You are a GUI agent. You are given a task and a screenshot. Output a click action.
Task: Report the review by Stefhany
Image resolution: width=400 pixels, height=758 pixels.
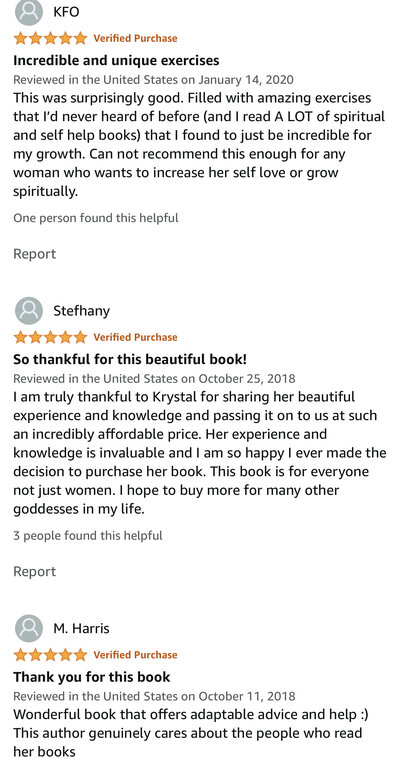point(34,571)
